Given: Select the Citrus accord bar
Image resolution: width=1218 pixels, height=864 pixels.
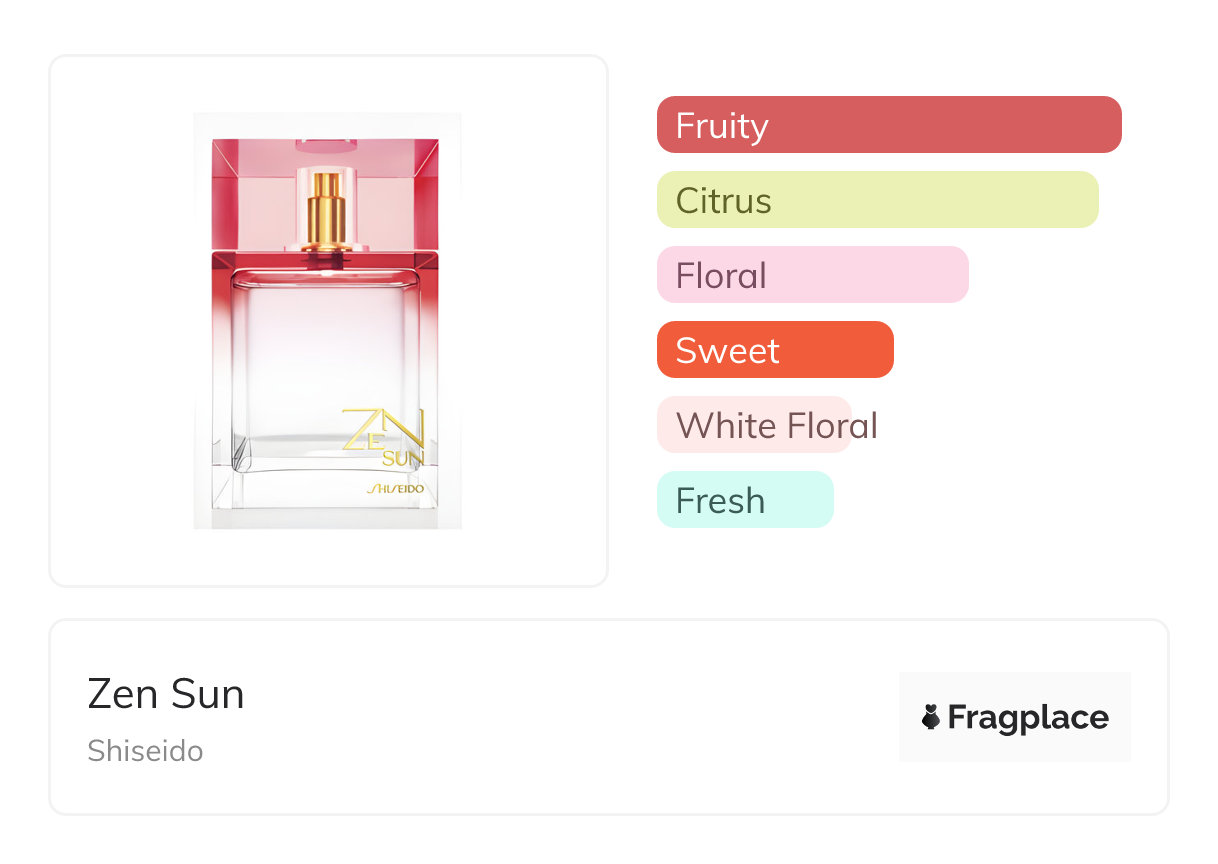Looking at the screenshot, I should (877, 200).
